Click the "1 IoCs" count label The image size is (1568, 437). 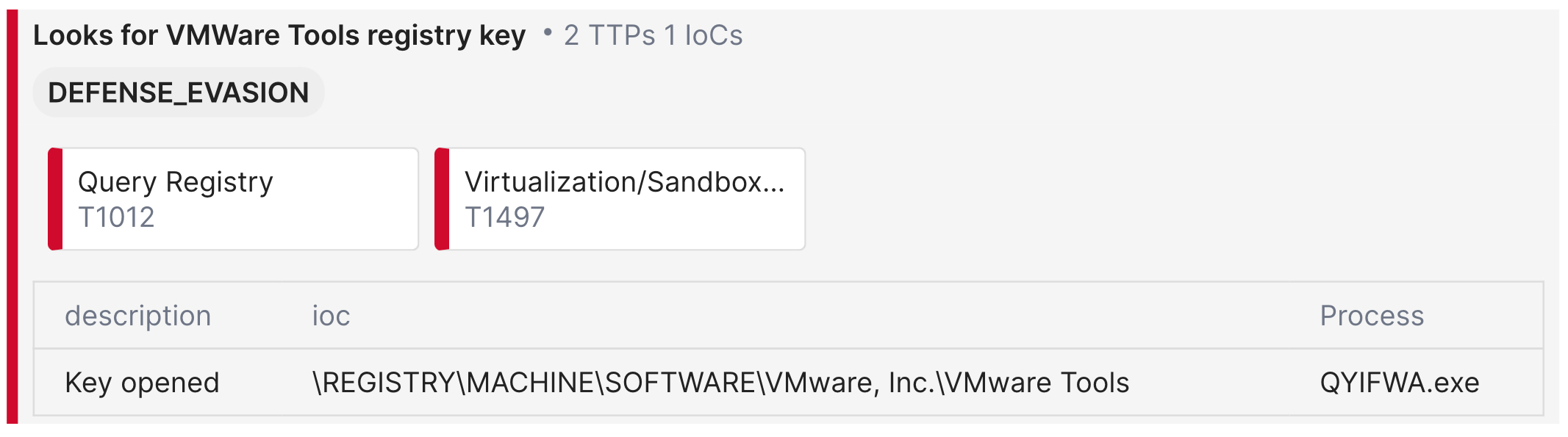(704, 35)
